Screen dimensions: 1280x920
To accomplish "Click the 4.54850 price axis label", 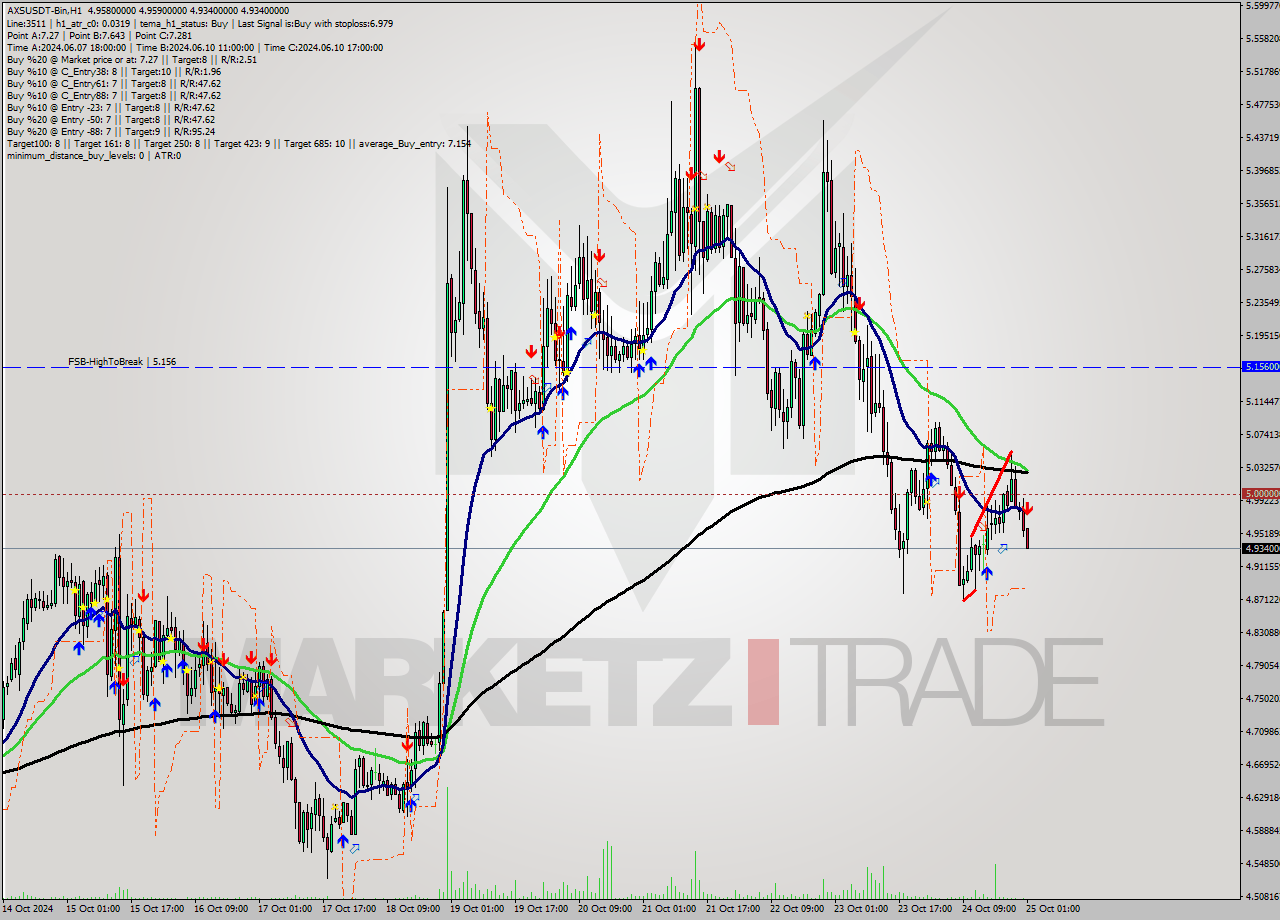I will [1261, 863].
